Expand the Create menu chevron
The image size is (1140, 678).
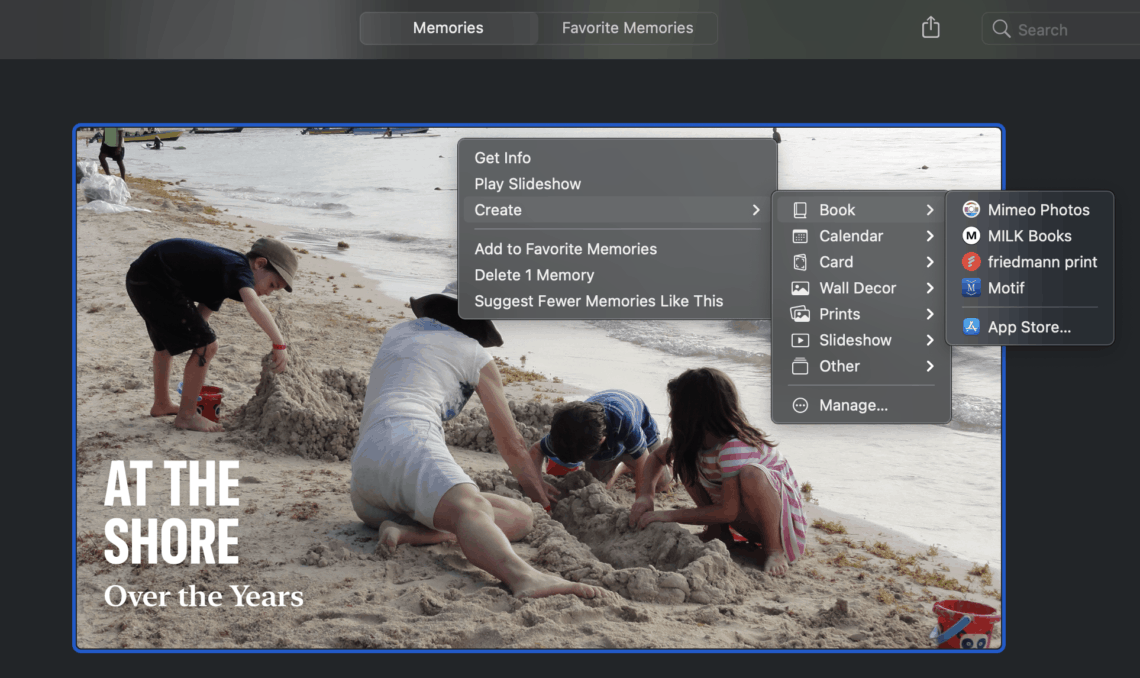(756, 210)
